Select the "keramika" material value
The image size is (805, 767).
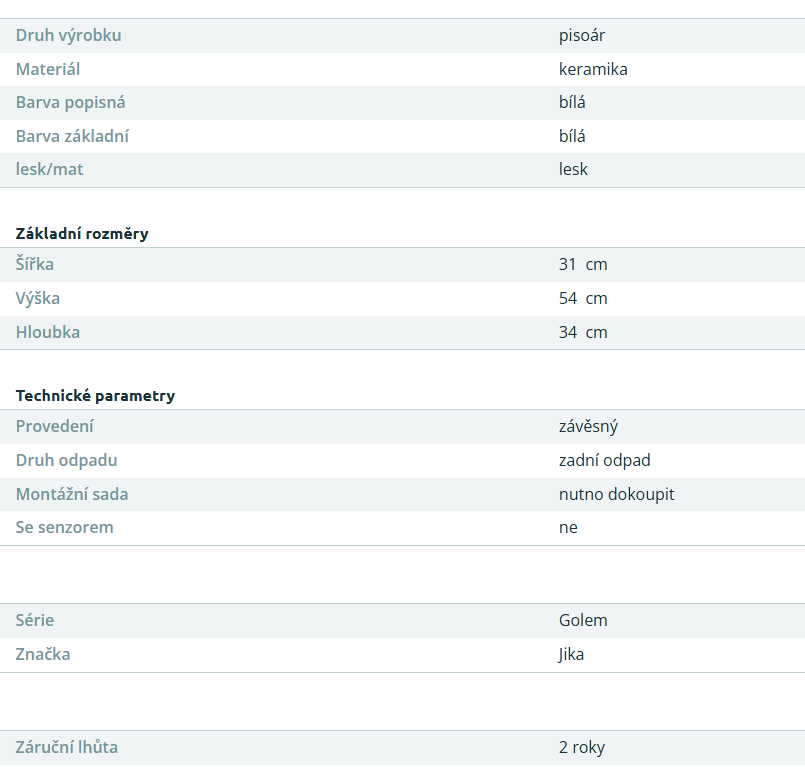point(593,70)
